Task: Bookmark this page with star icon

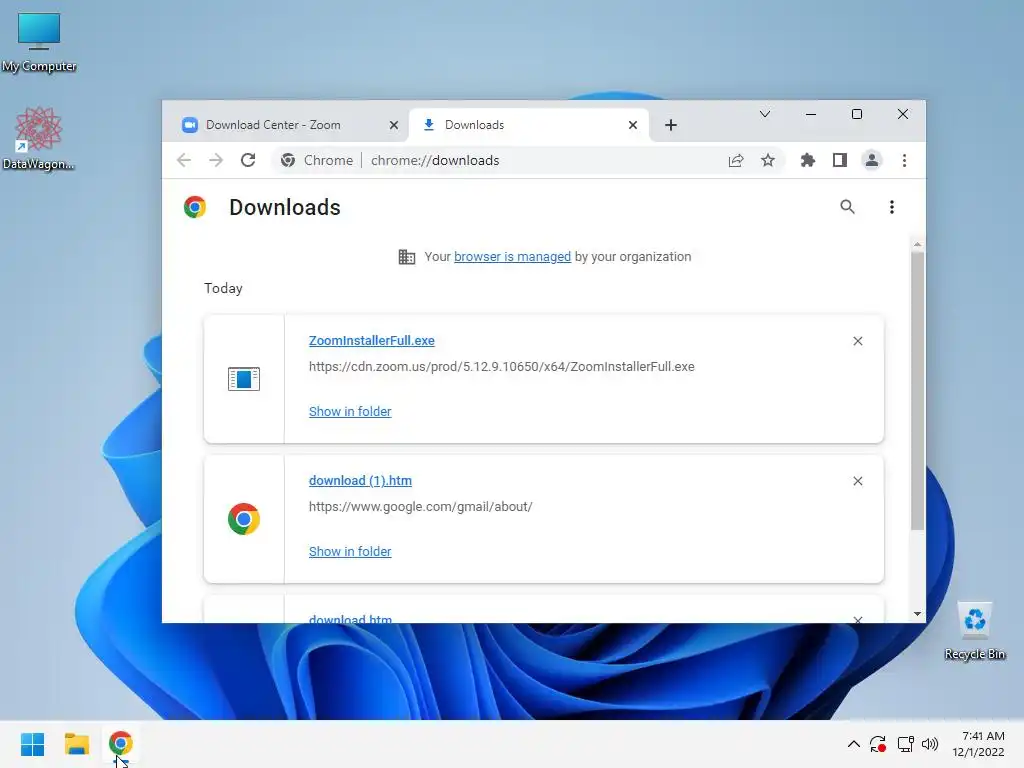Action: tap(768, 161)
